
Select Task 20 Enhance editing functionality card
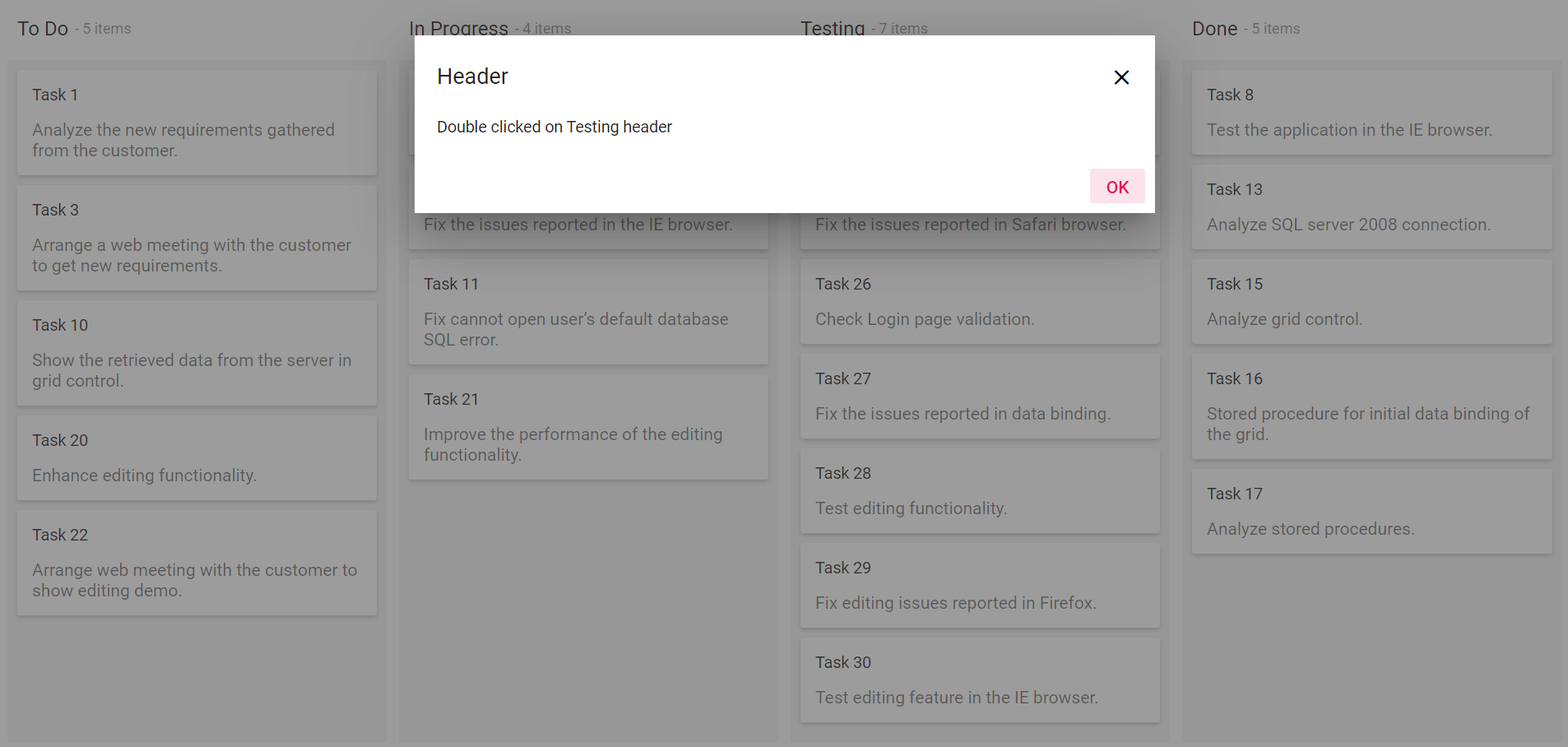coord(197,458)
